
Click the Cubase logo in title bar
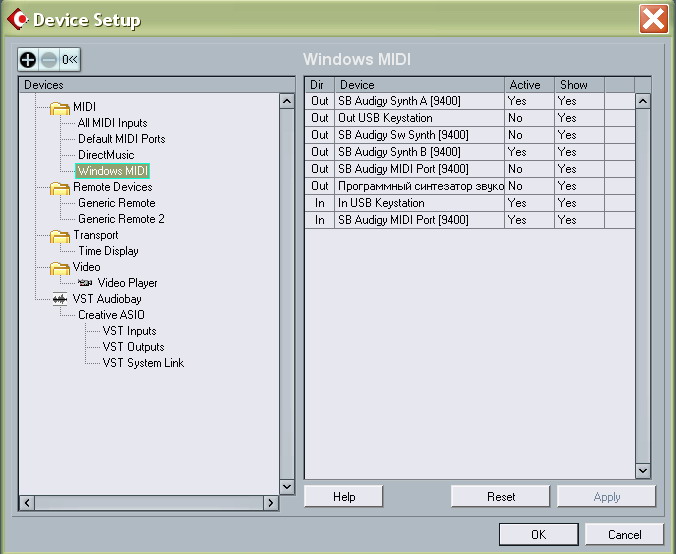point(17,19)
